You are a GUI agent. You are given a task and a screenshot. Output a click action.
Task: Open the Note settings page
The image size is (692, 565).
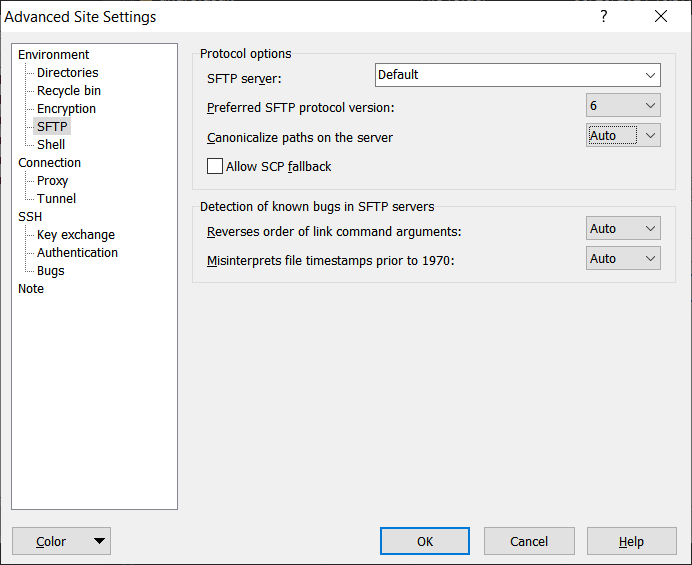coord(31,289)
